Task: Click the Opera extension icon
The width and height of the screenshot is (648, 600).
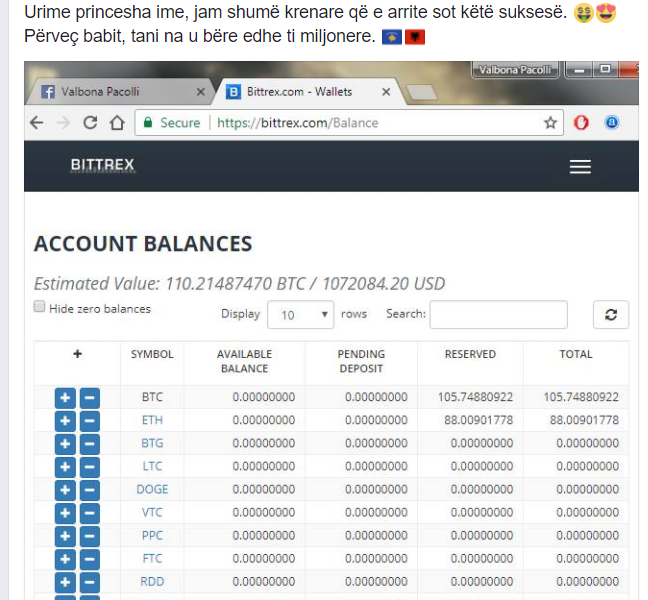Action: coord(582,123)
